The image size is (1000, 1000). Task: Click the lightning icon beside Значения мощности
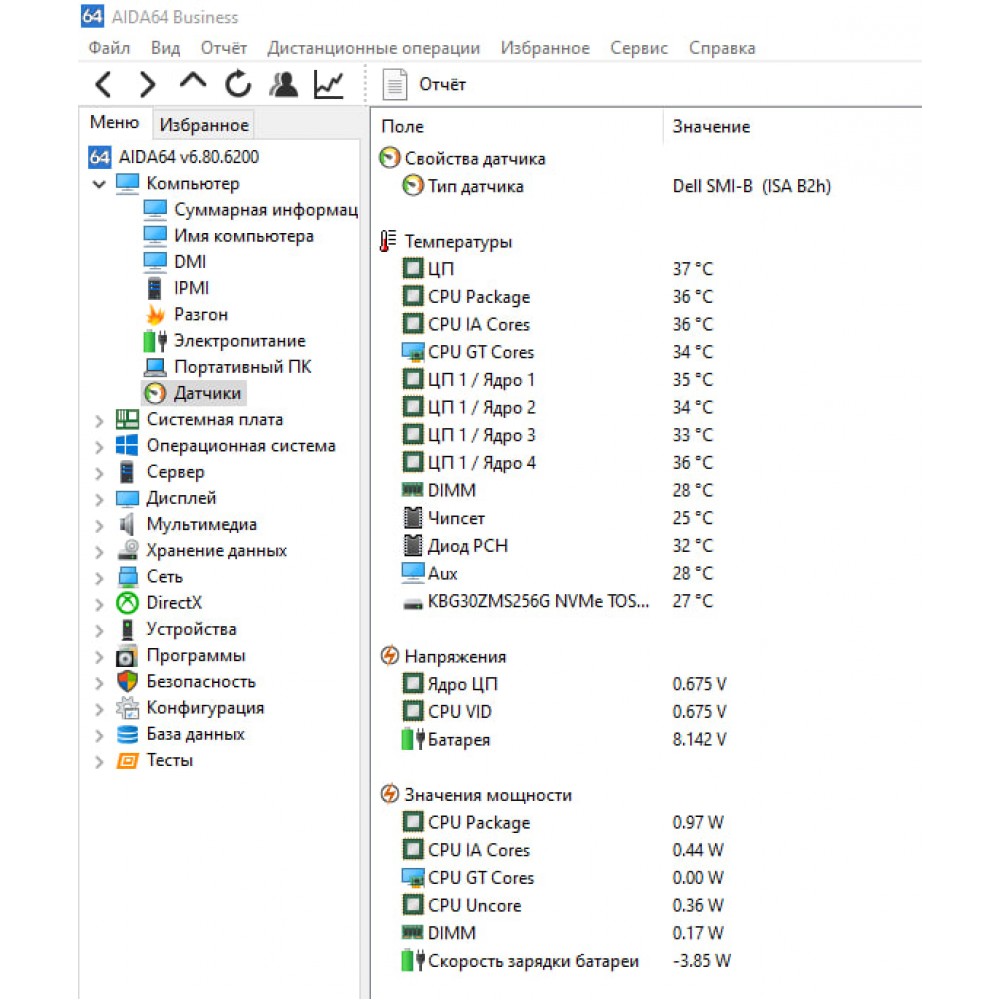pos(390,794)
